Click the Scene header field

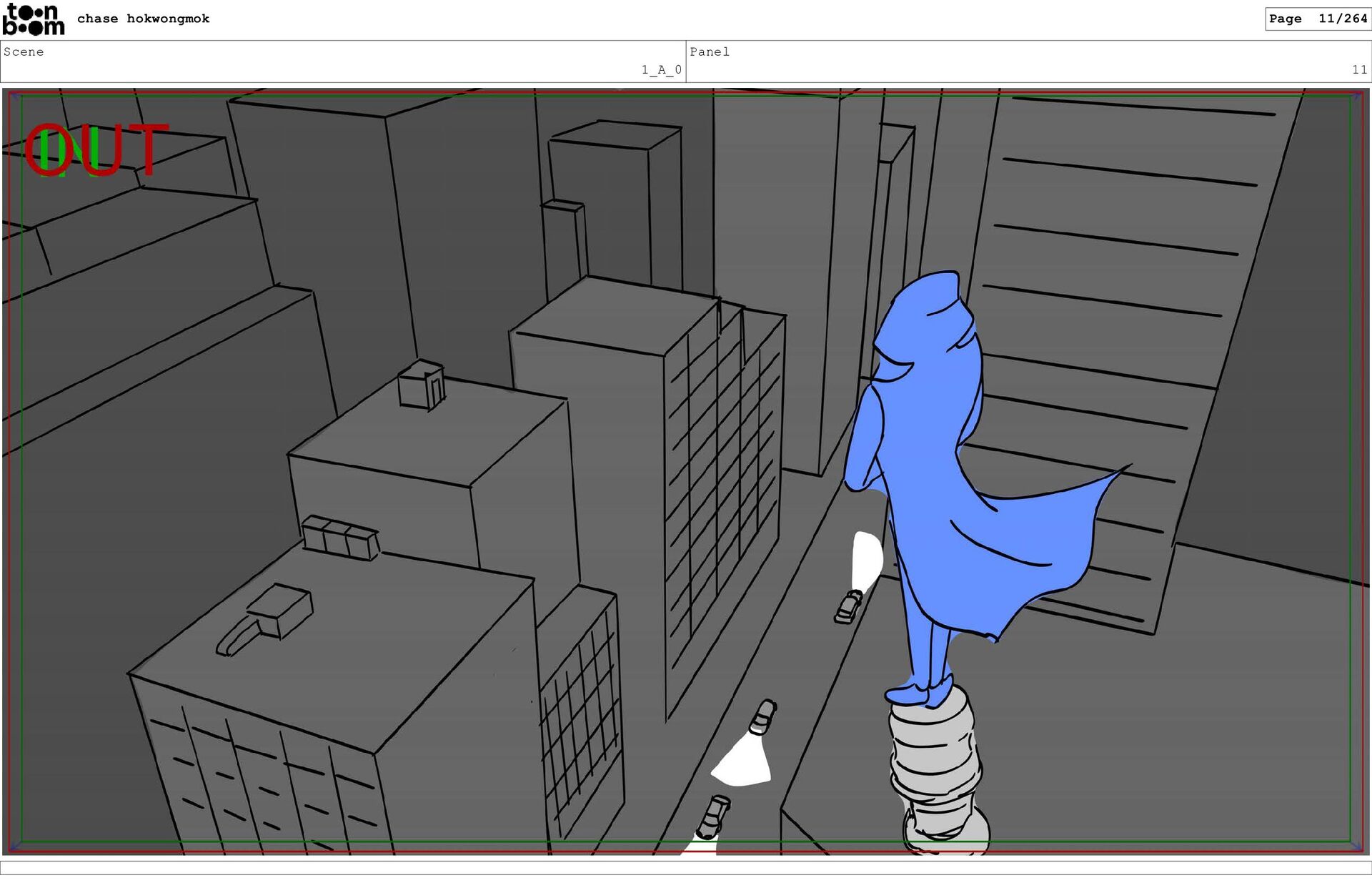click(x=24, y=51)
